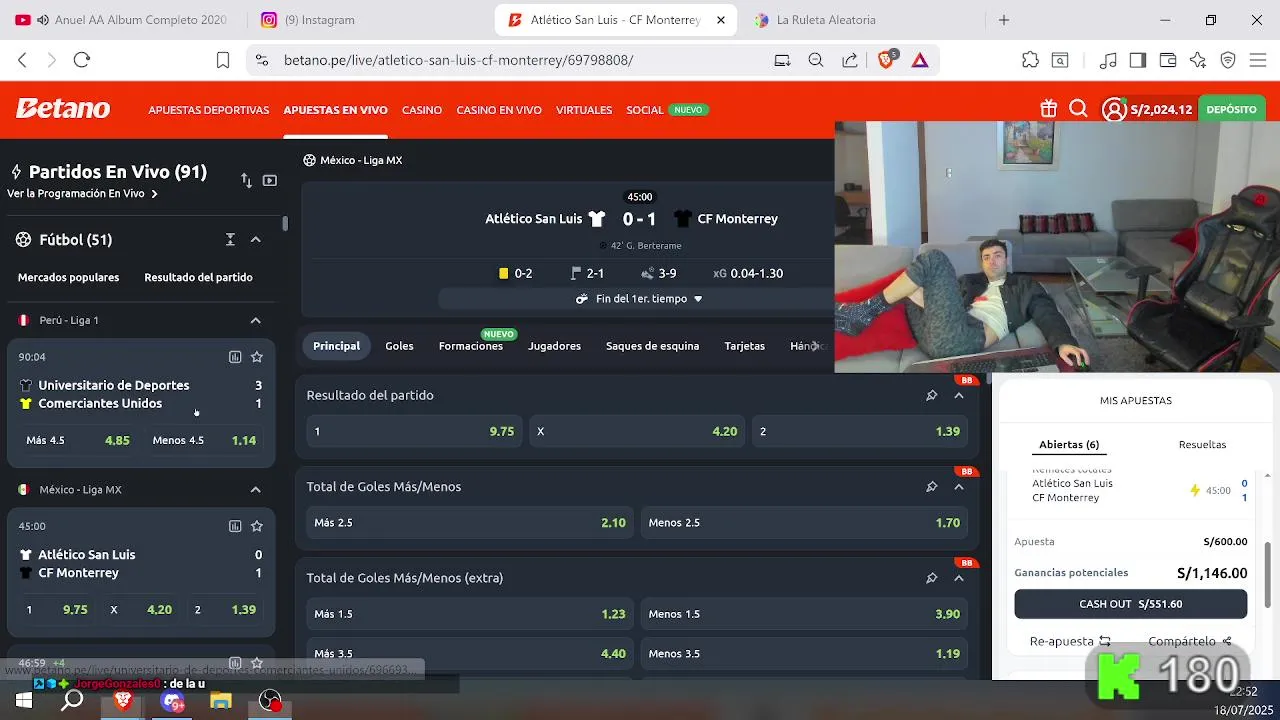Collapse the Fútbol (51) section
Viewport: 1280px width, 720px height.
point(255,240)
